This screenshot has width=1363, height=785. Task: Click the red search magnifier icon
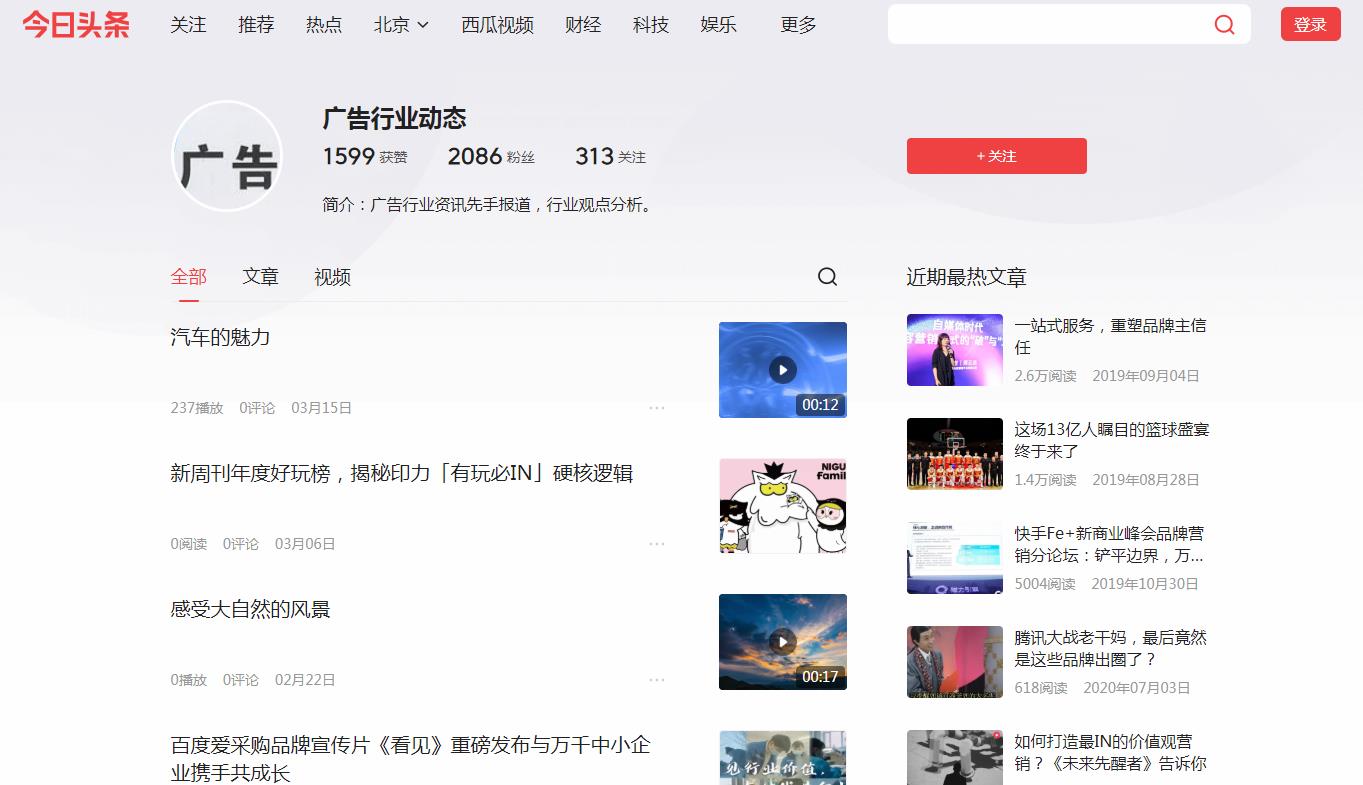click(x=1224, y=24)
